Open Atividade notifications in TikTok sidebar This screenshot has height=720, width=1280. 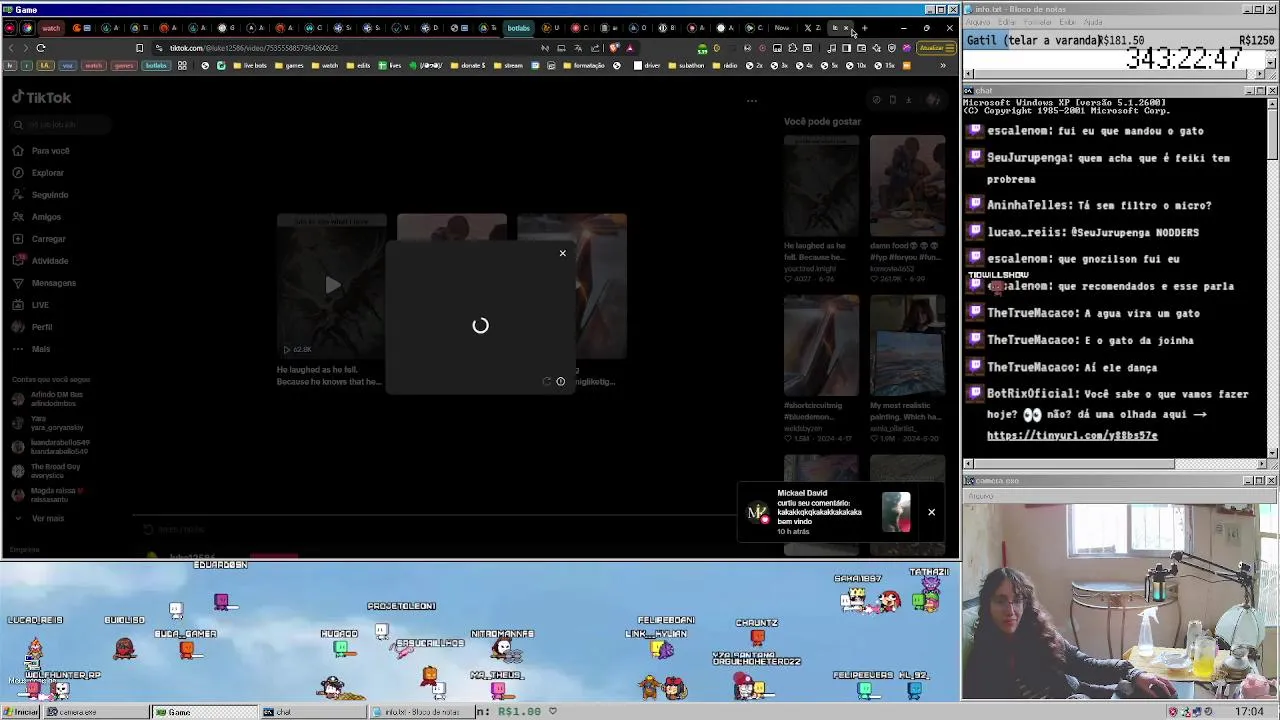49,261
